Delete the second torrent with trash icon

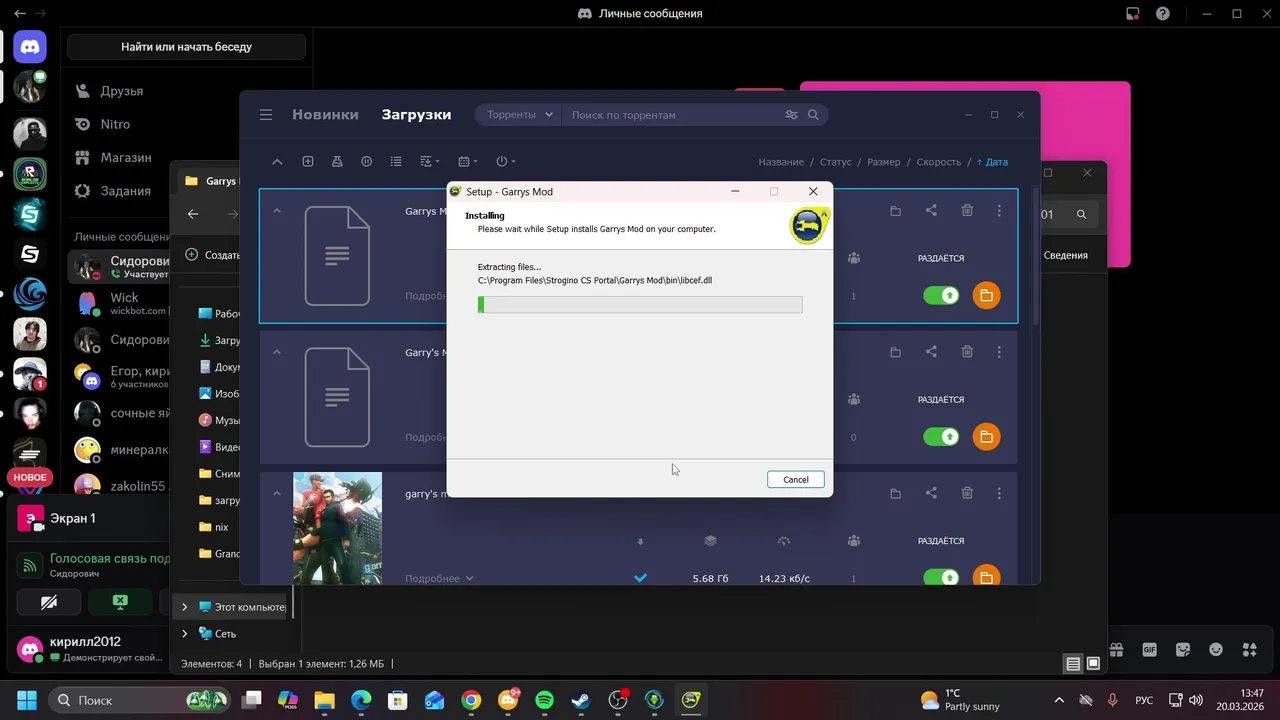pos(967,352)
